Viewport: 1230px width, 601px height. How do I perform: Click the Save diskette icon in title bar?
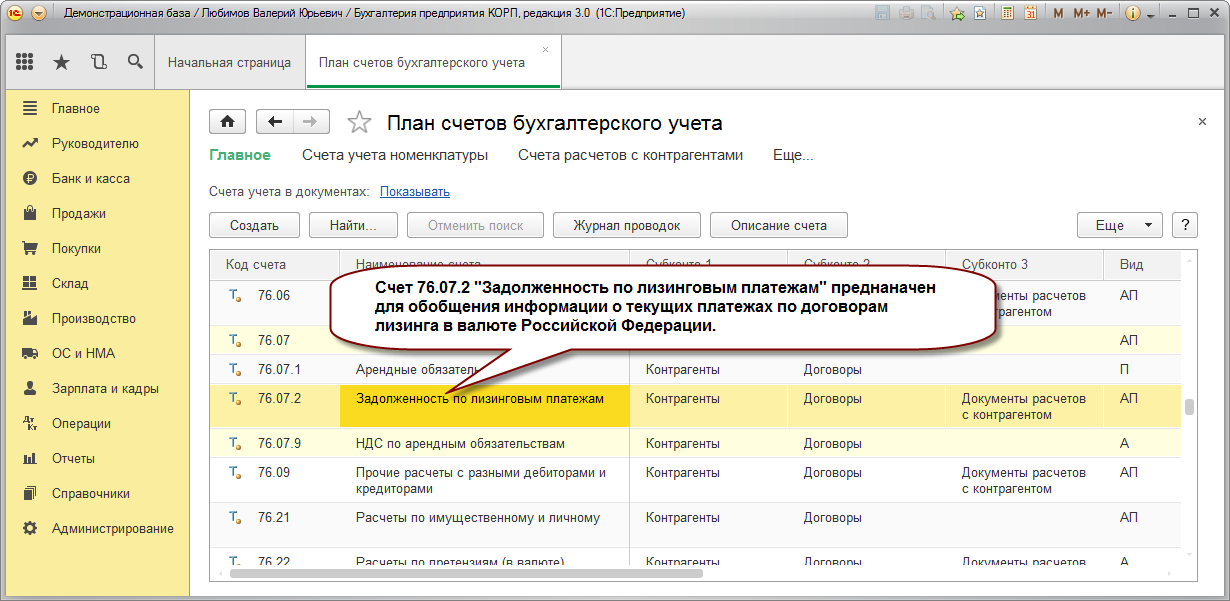click(x=883, y=14)
